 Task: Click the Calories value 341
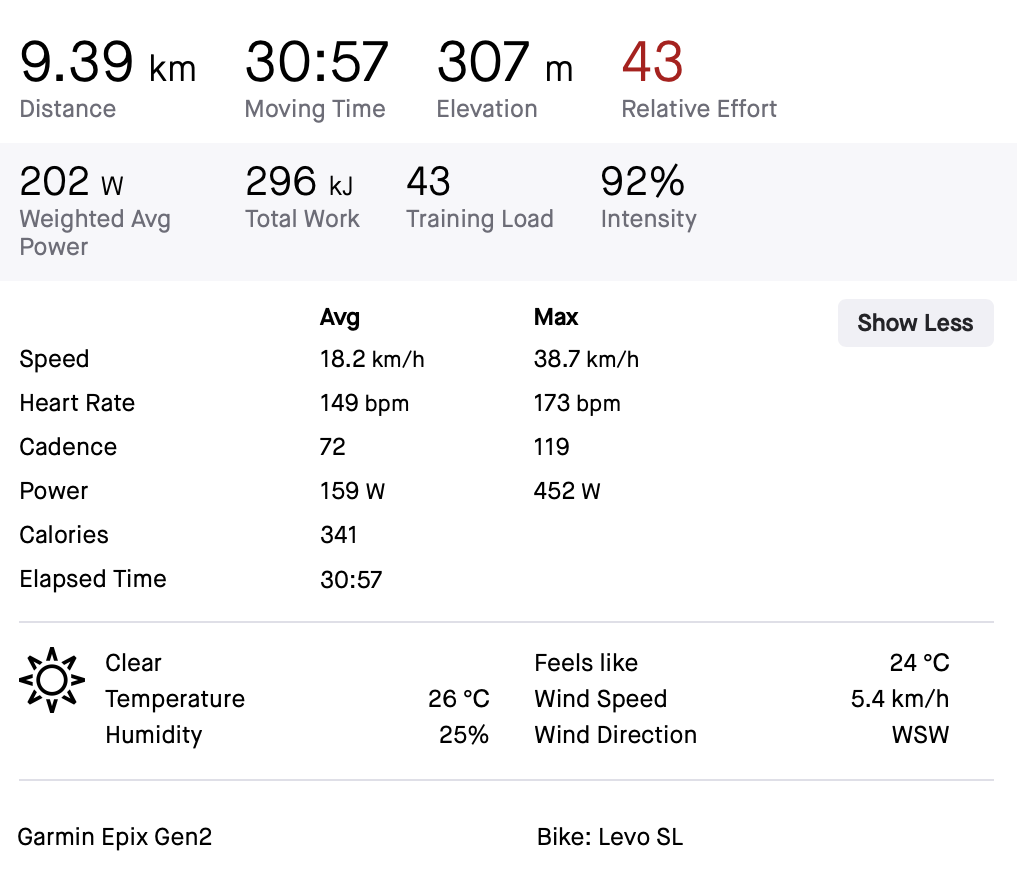click(339, 535)
